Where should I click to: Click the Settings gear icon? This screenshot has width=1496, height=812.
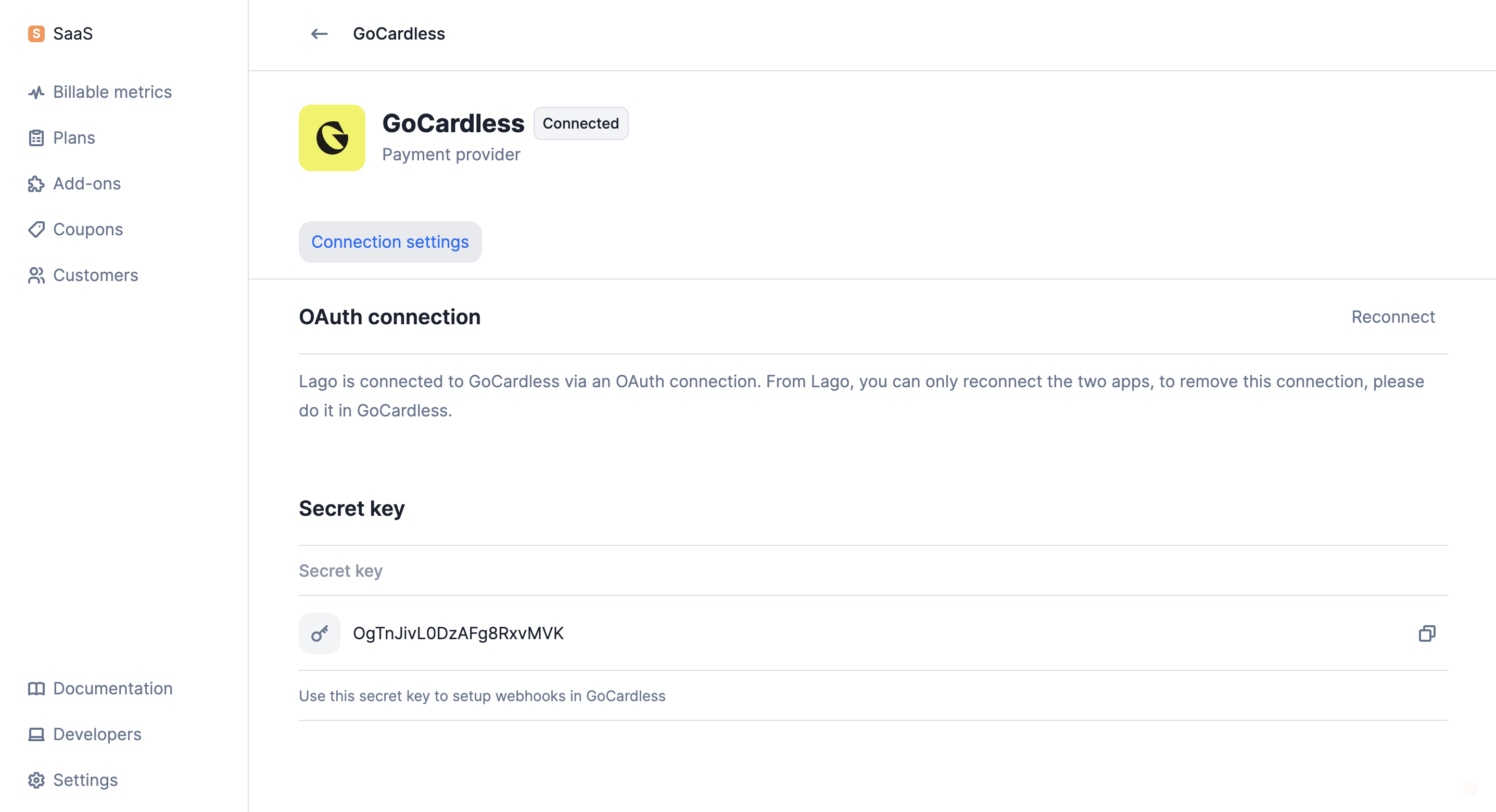(36, 780)
